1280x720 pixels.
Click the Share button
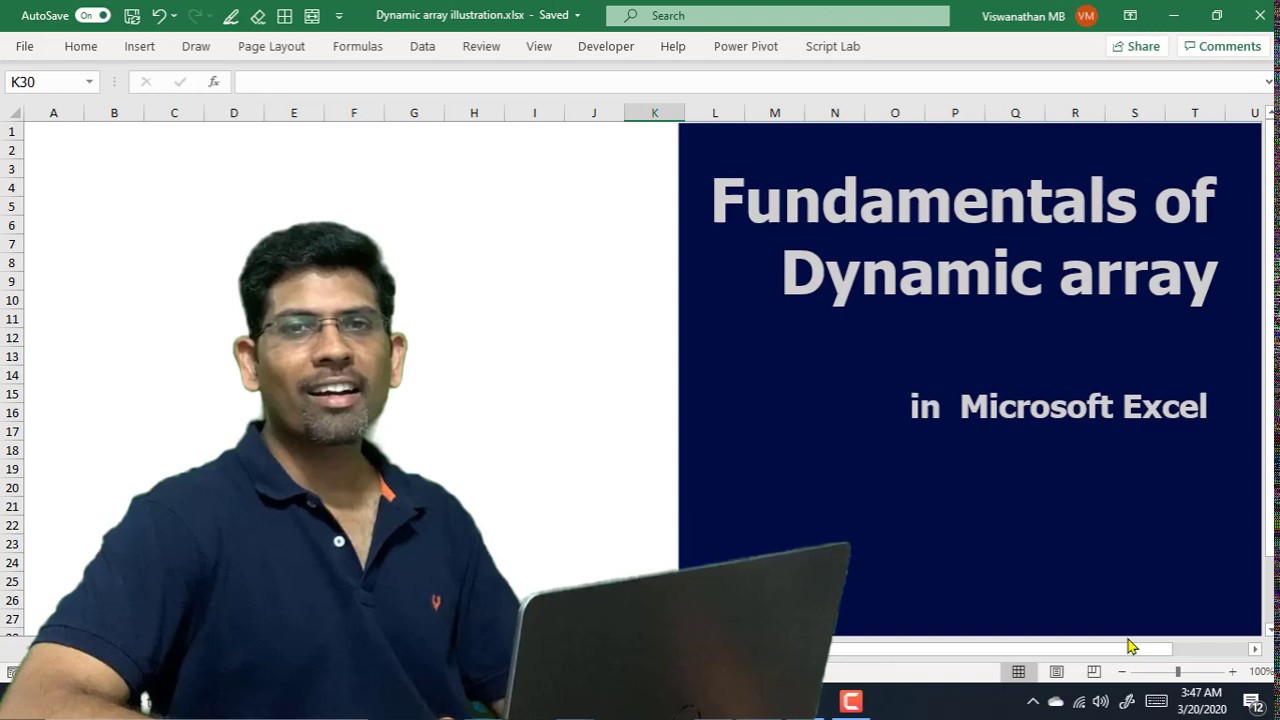tap(1136, 46)
